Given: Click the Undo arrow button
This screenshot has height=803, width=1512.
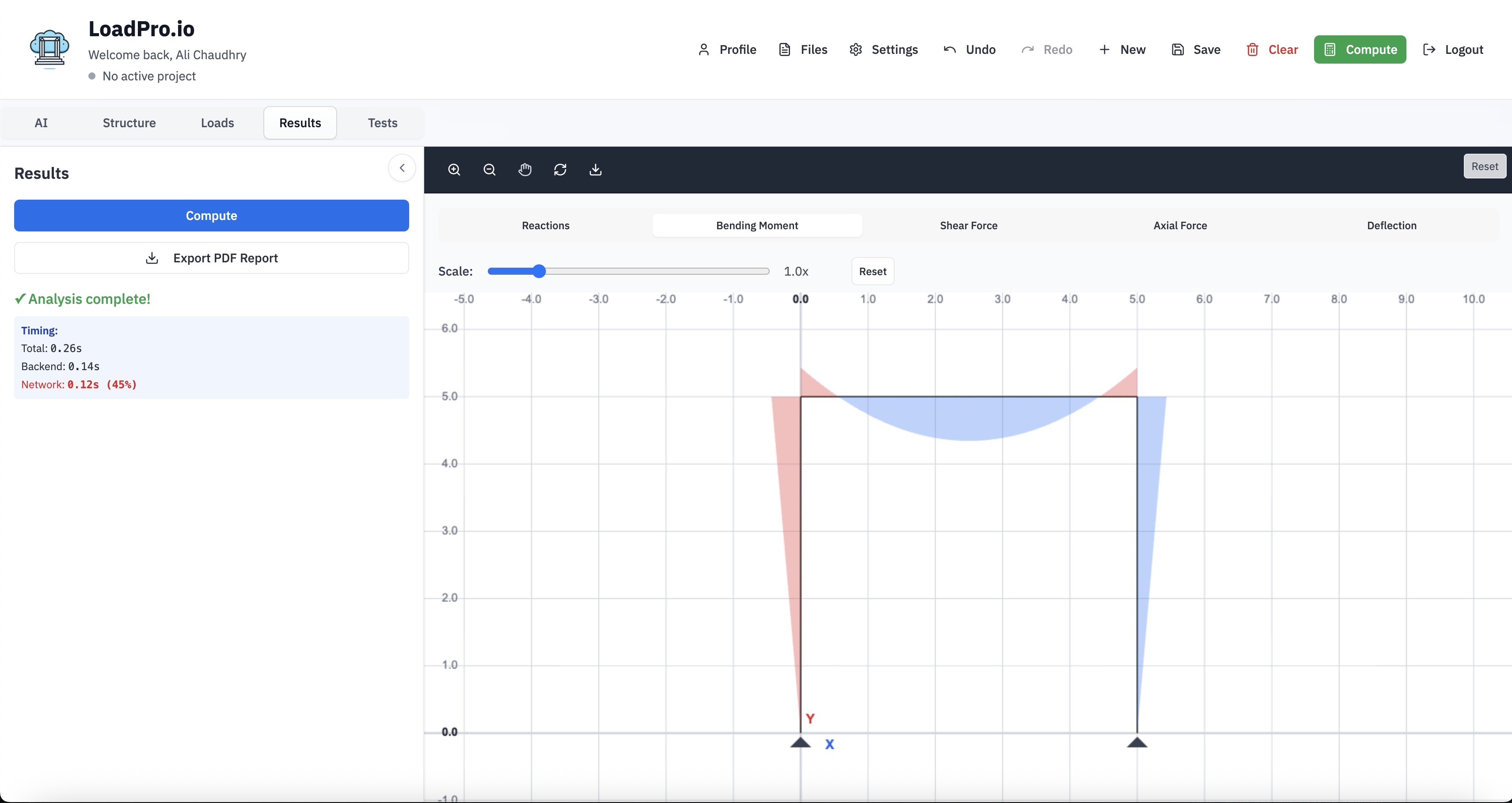Looking at the screenshot, I should click(970, 49).
